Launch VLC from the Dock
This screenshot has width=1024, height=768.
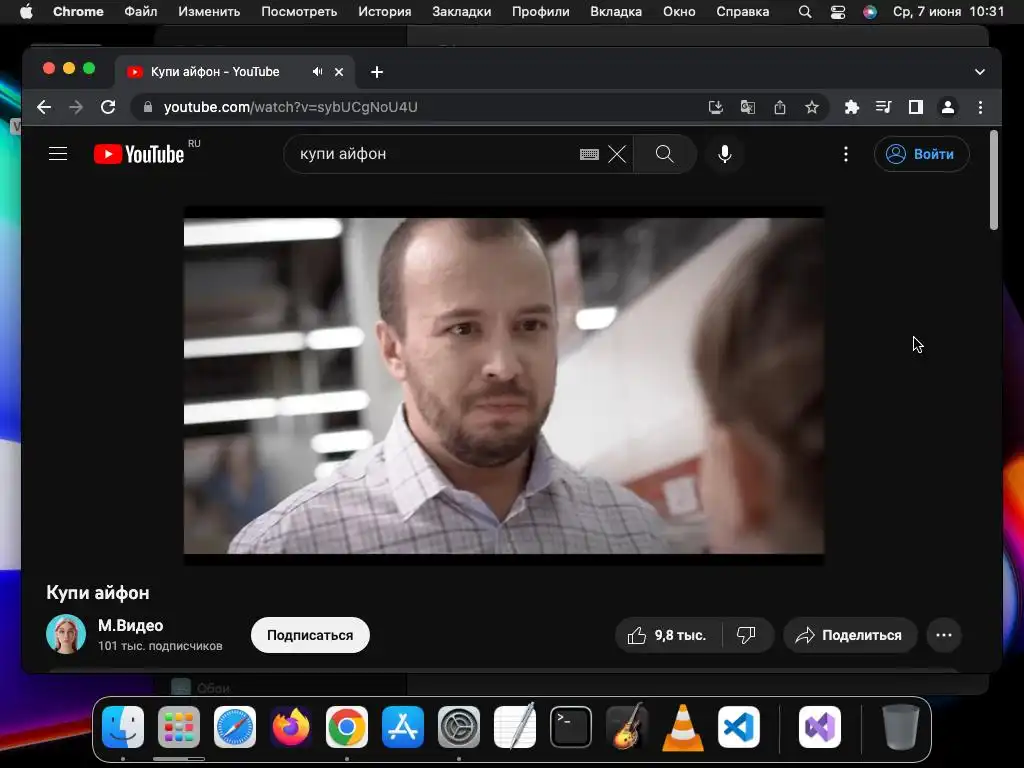tap(683, 727)
